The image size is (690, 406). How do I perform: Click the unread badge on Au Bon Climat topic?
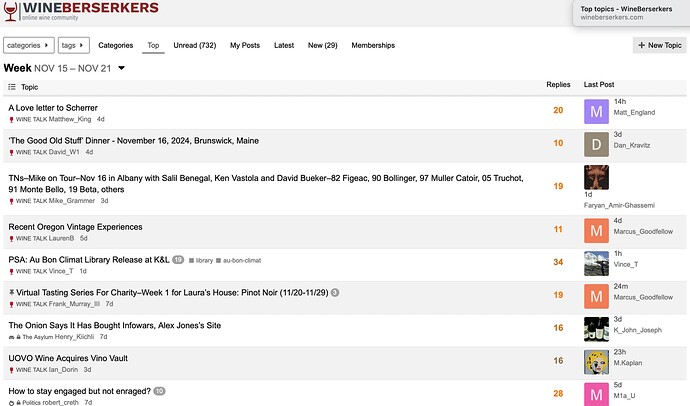tap(178, 260)
